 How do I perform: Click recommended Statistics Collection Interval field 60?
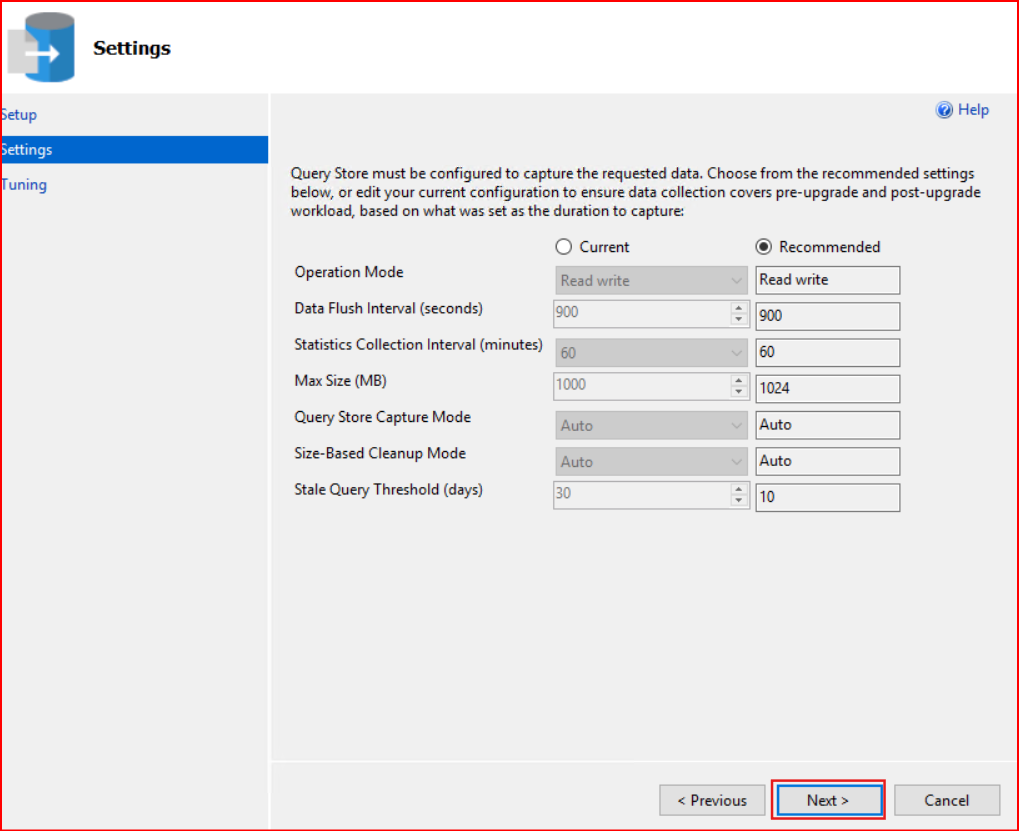[827, 352]
